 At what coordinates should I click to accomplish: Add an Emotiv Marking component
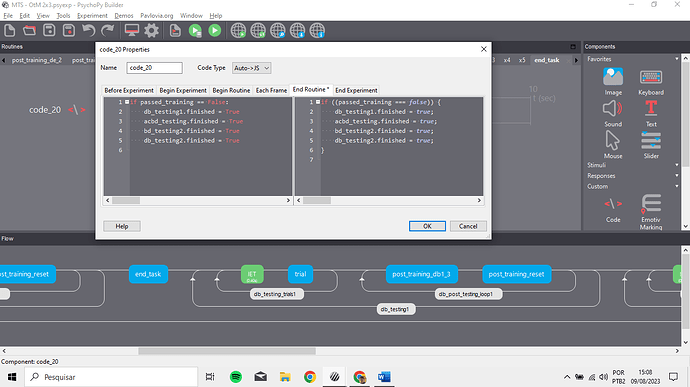coord(651,212)
